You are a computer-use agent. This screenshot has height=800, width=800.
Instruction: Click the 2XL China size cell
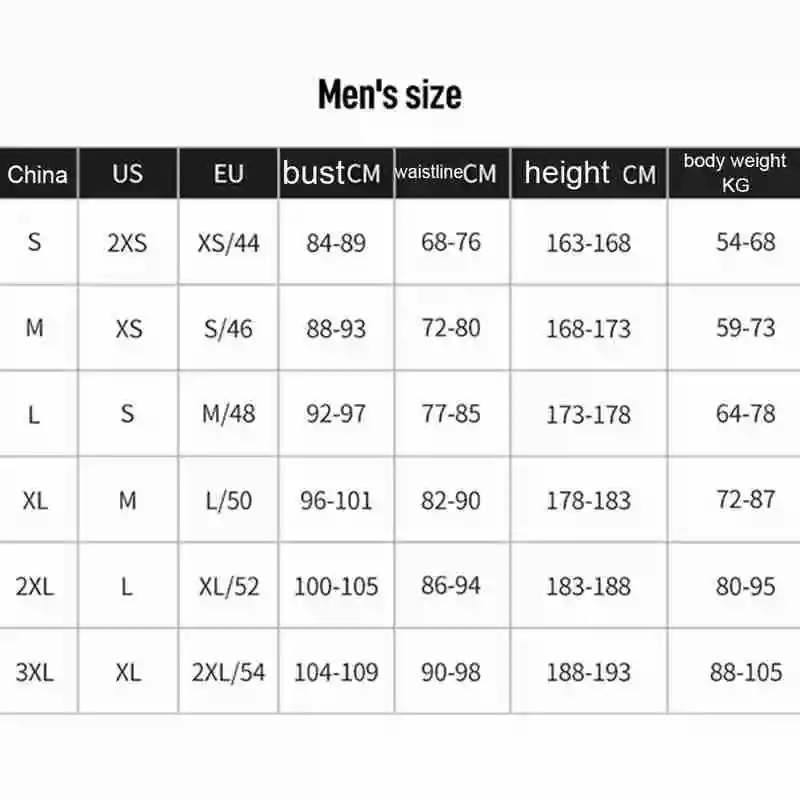tap(35, 586)
